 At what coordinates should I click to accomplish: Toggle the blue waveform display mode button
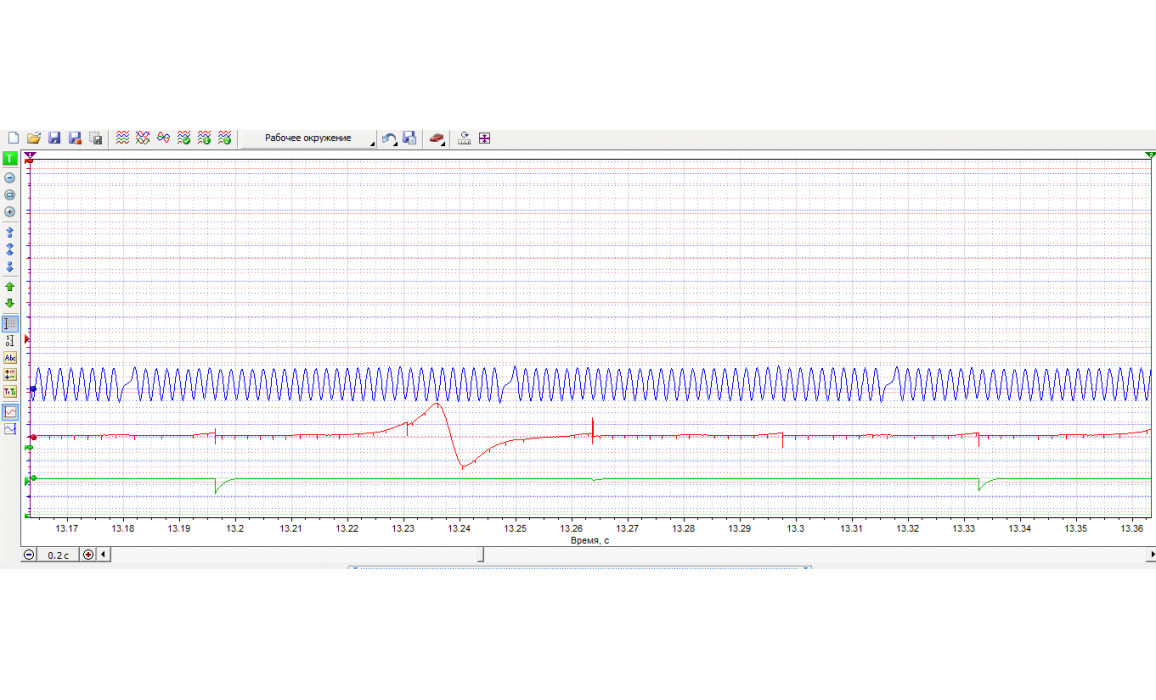pyautogui.click(x=10, y=428)
